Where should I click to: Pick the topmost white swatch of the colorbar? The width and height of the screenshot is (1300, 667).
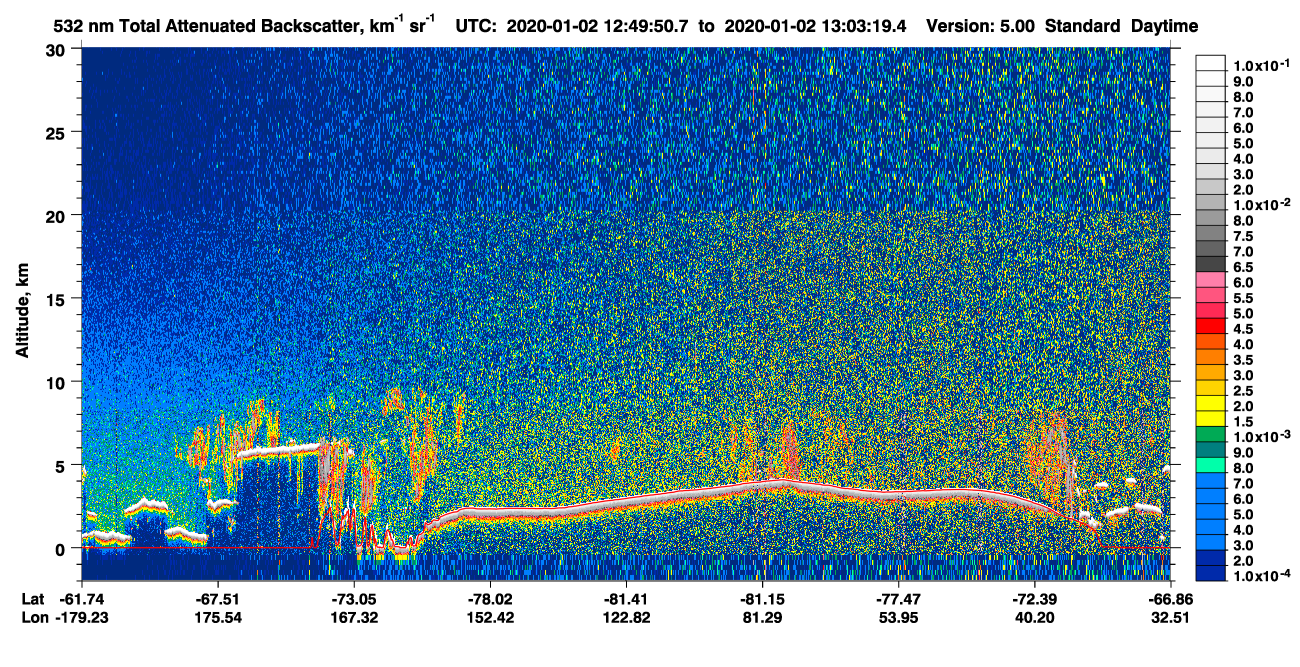point(1211,62)
